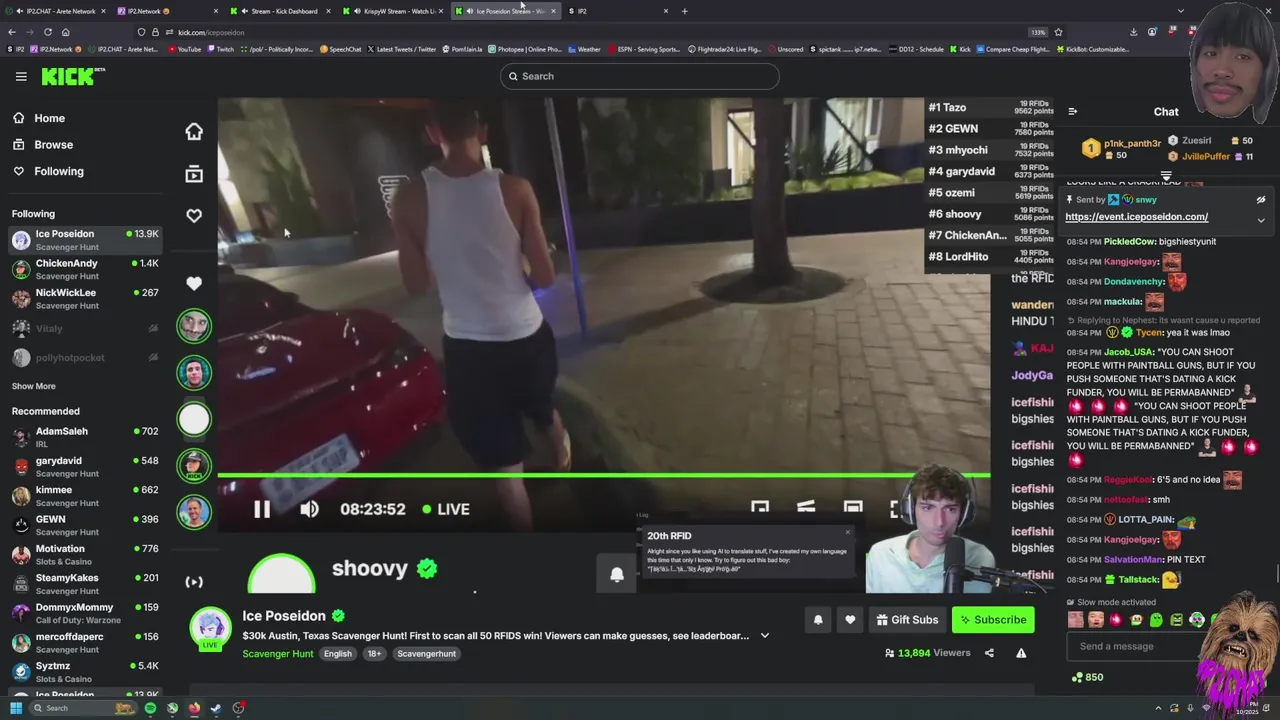Image resolution: width=1280 pixels, height=720 pixels.
Task: Insert the fire emote in chat
Action: pyautogui.click(x=1117, y=620)
